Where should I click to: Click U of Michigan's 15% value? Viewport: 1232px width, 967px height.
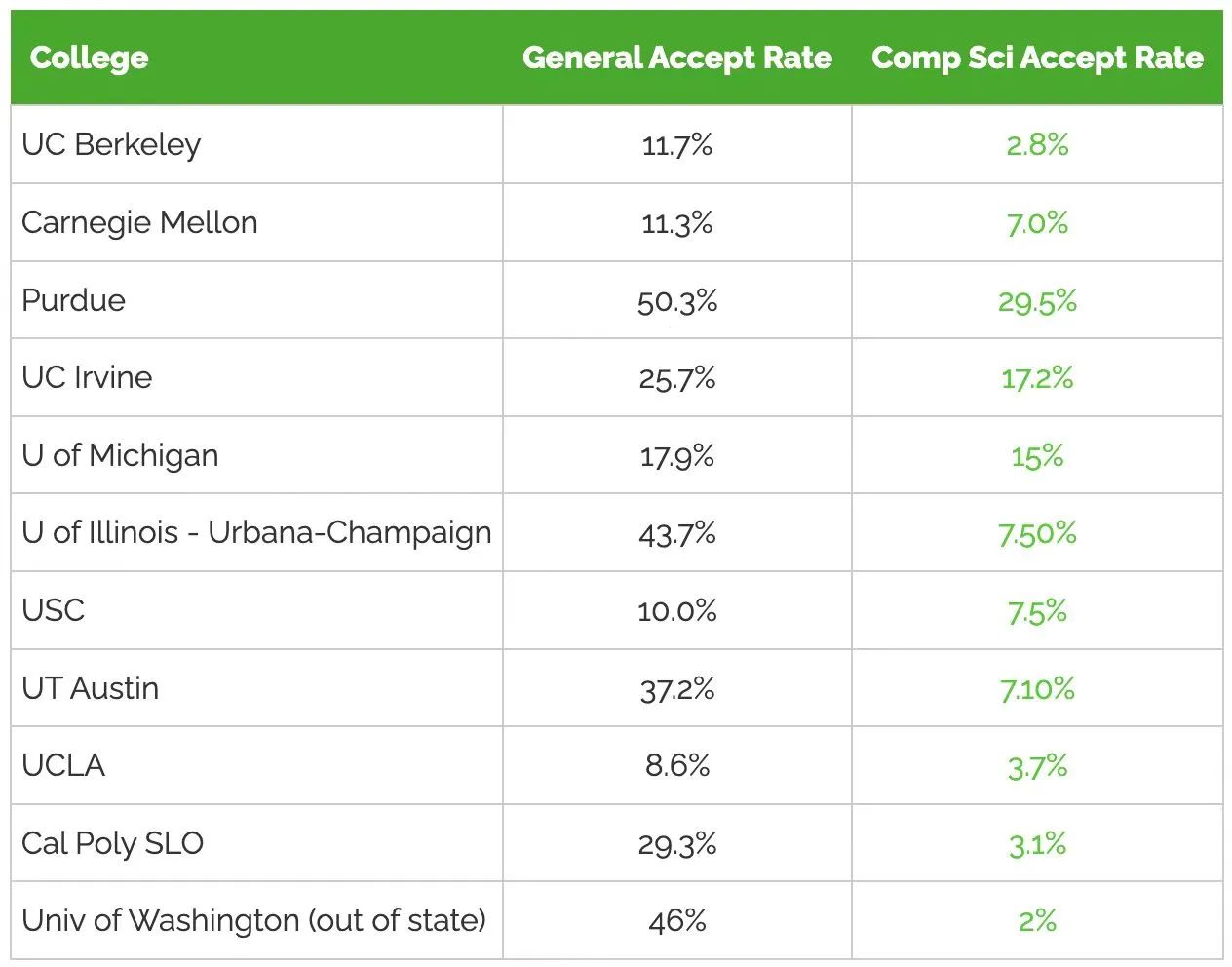[1037, 455]
